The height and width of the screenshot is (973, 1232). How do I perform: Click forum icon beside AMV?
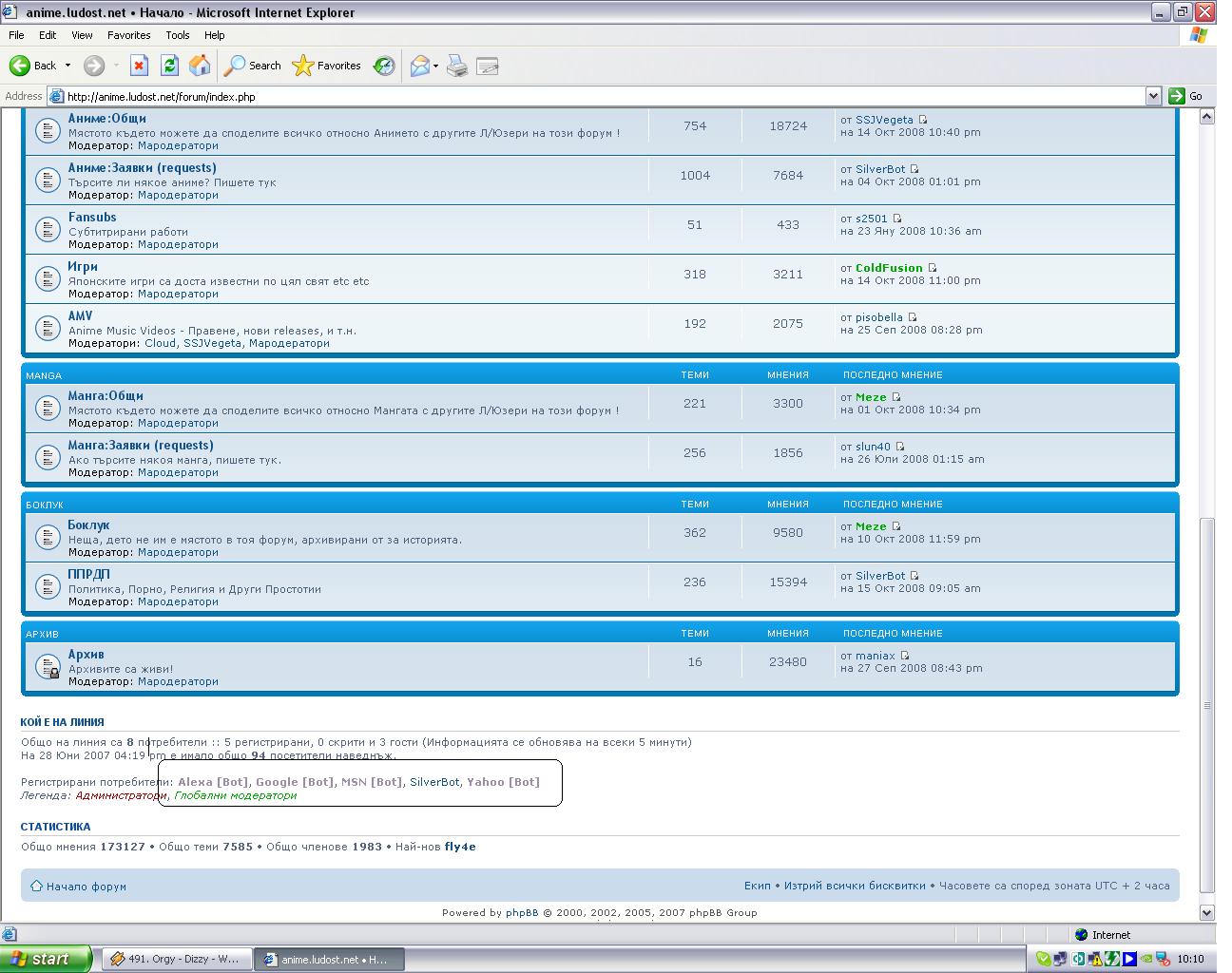click(x=48, y=328)
